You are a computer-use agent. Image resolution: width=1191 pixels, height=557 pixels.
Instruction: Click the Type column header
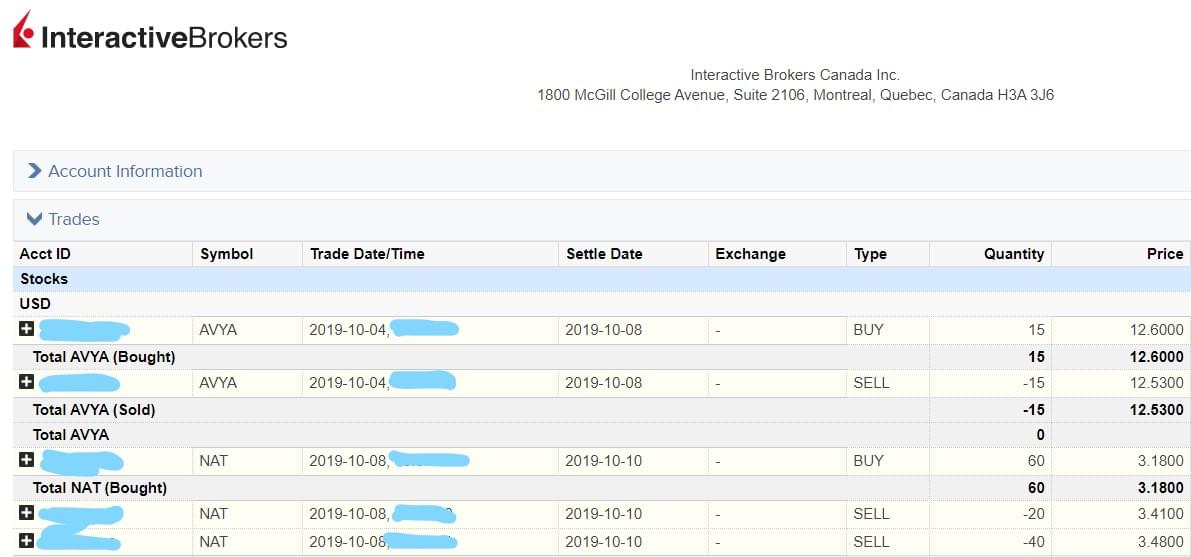point(870,254)
